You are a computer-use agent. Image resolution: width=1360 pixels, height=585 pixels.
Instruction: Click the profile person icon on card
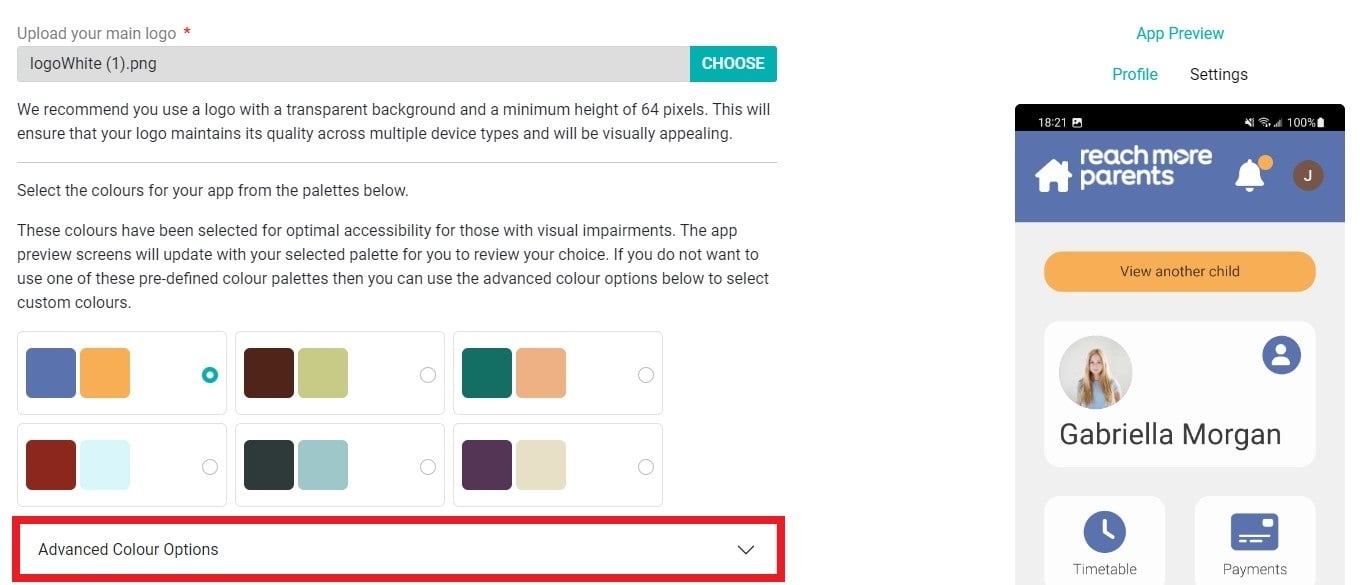(x=1281, y=355)
